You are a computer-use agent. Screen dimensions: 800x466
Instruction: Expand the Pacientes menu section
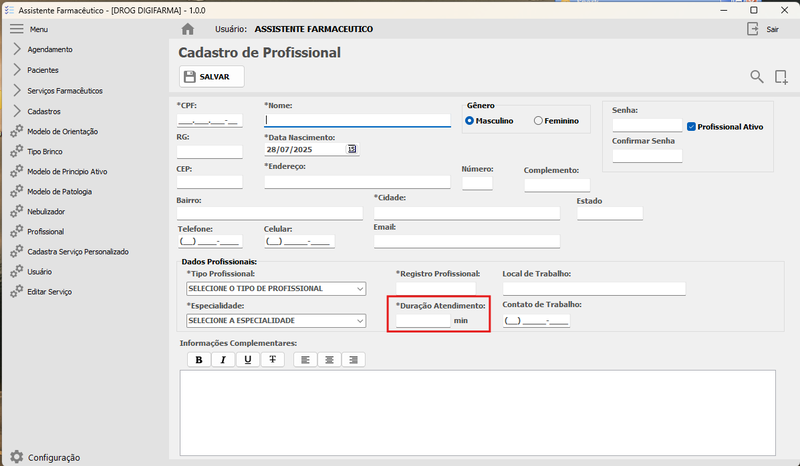17,69
